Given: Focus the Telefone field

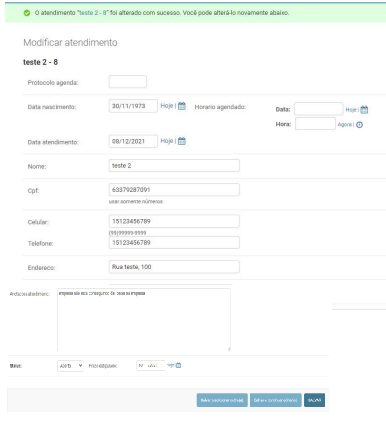Looking at the screenshot, I should click(x=174, y=242).
